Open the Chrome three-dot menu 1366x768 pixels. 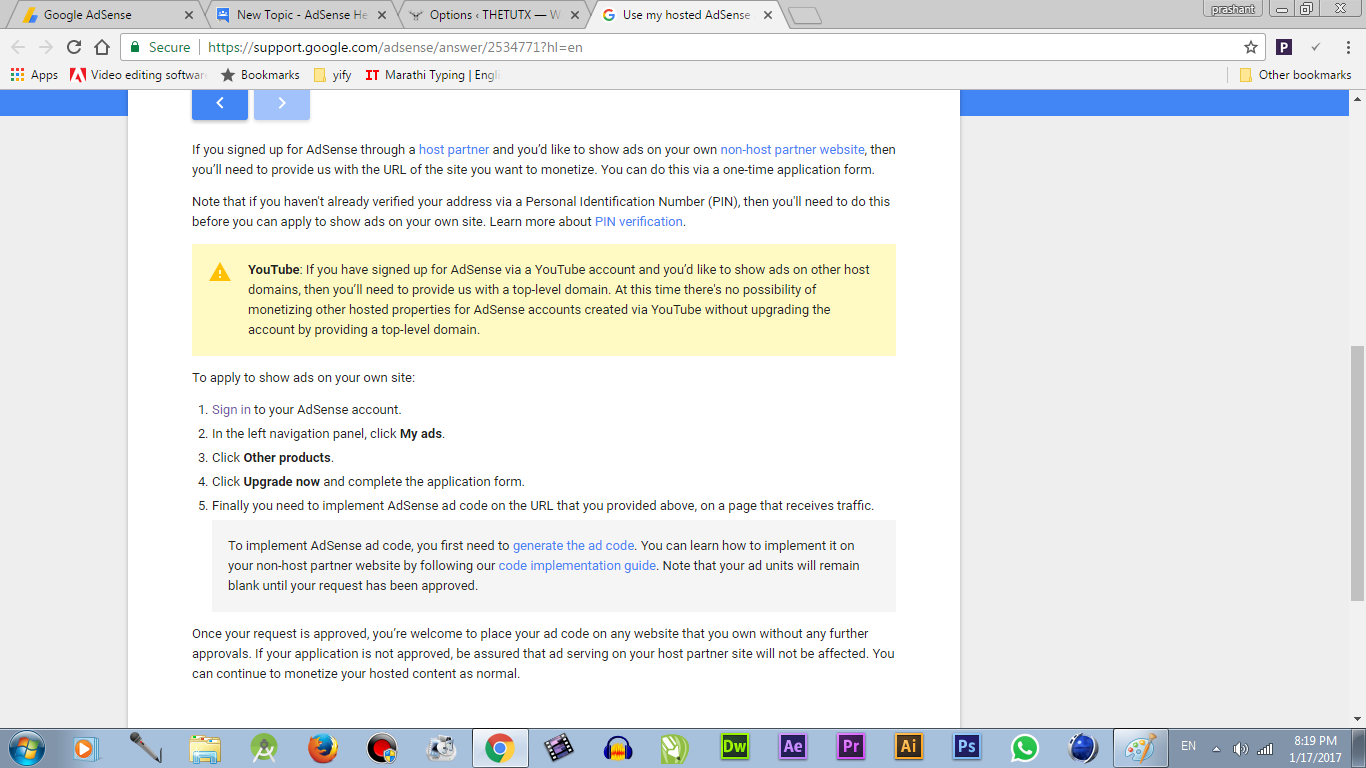pyautogui.click(x=1346, y=47)
